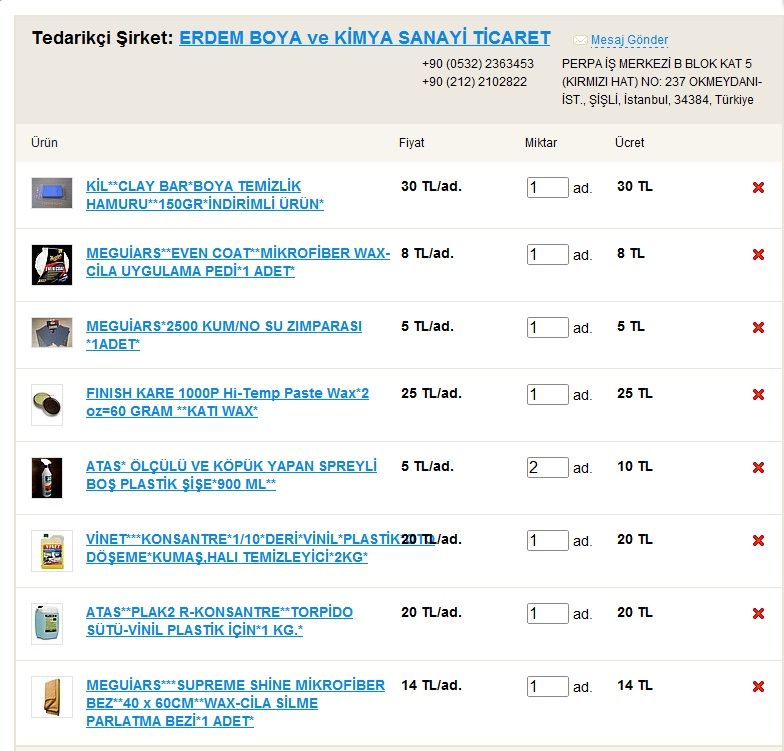784x751 pixels.
Task: Open Erdem Boya ve Kimya supplier page
Action: (364, 38)
